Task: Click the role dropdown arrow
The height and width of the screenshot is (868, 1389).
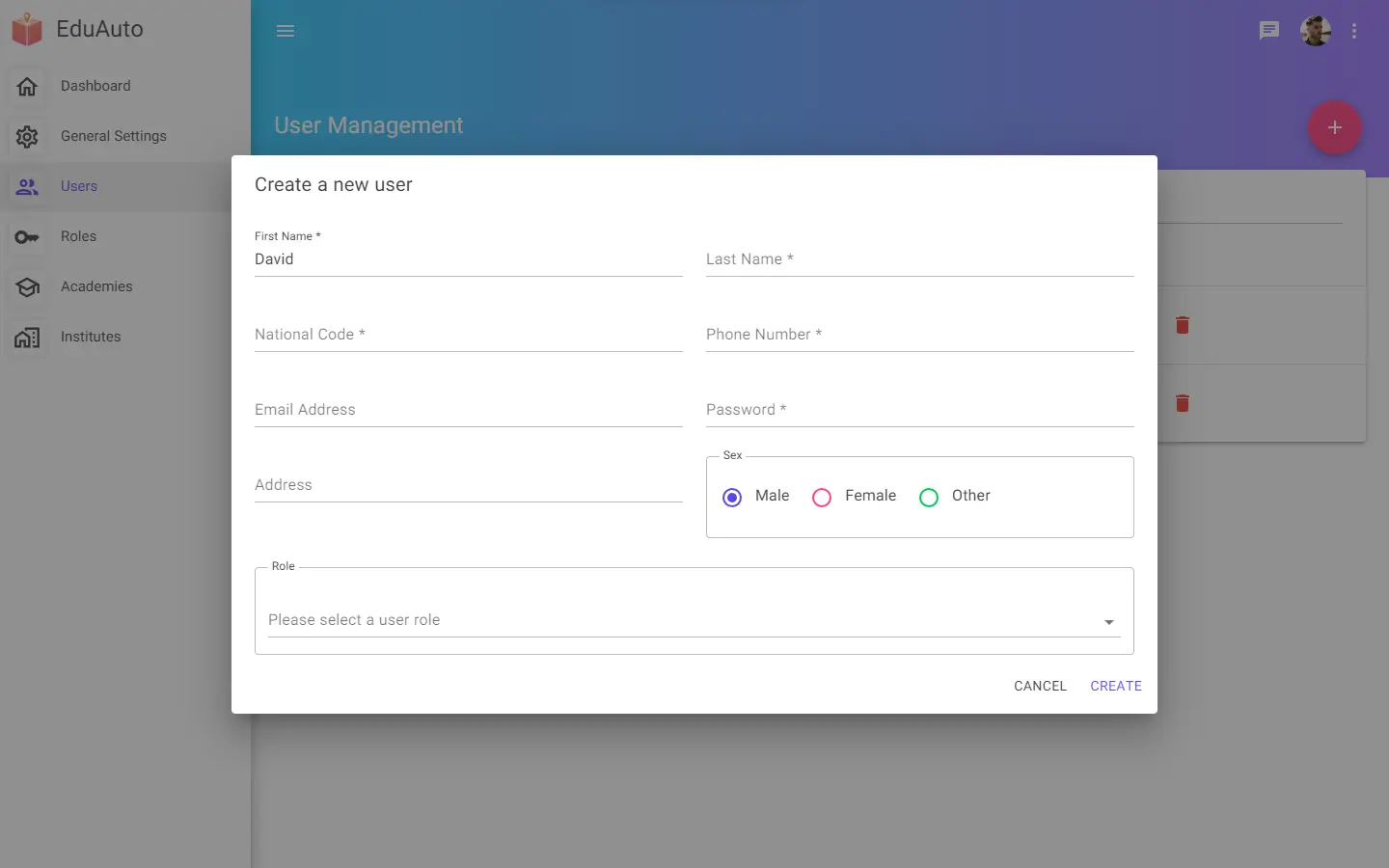Action: tap(1109, 622)
